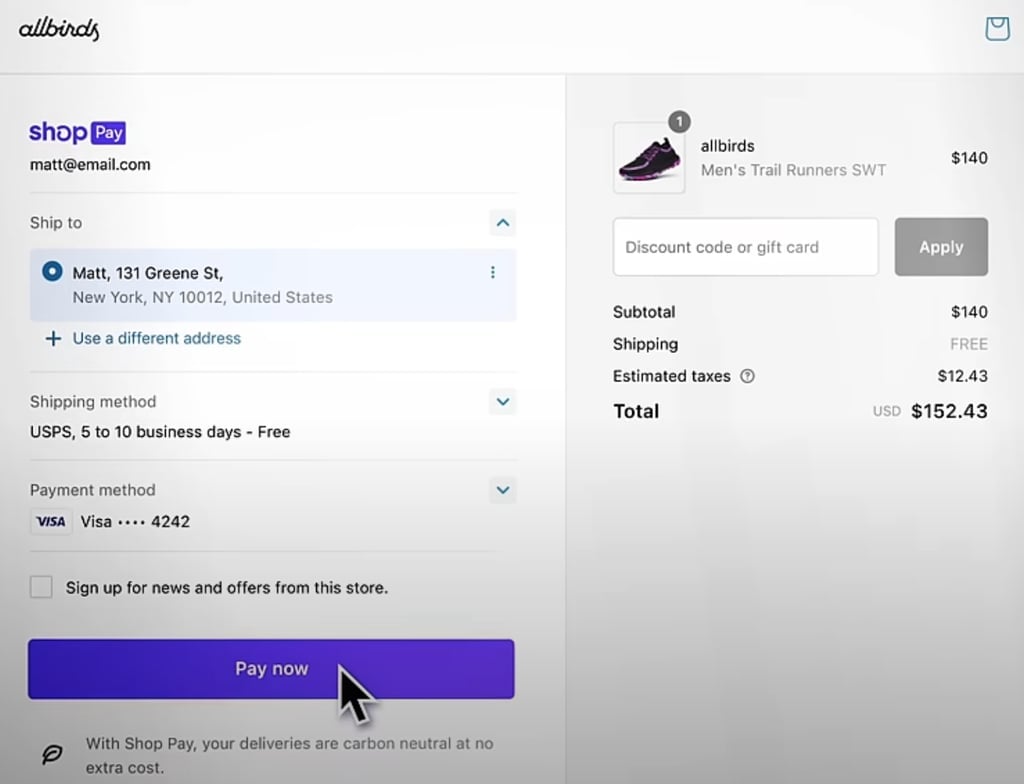Screen dimensions: 1024x784
Task: Click Men's Trail Runners SWT name
Action: [x=793, y=171]
